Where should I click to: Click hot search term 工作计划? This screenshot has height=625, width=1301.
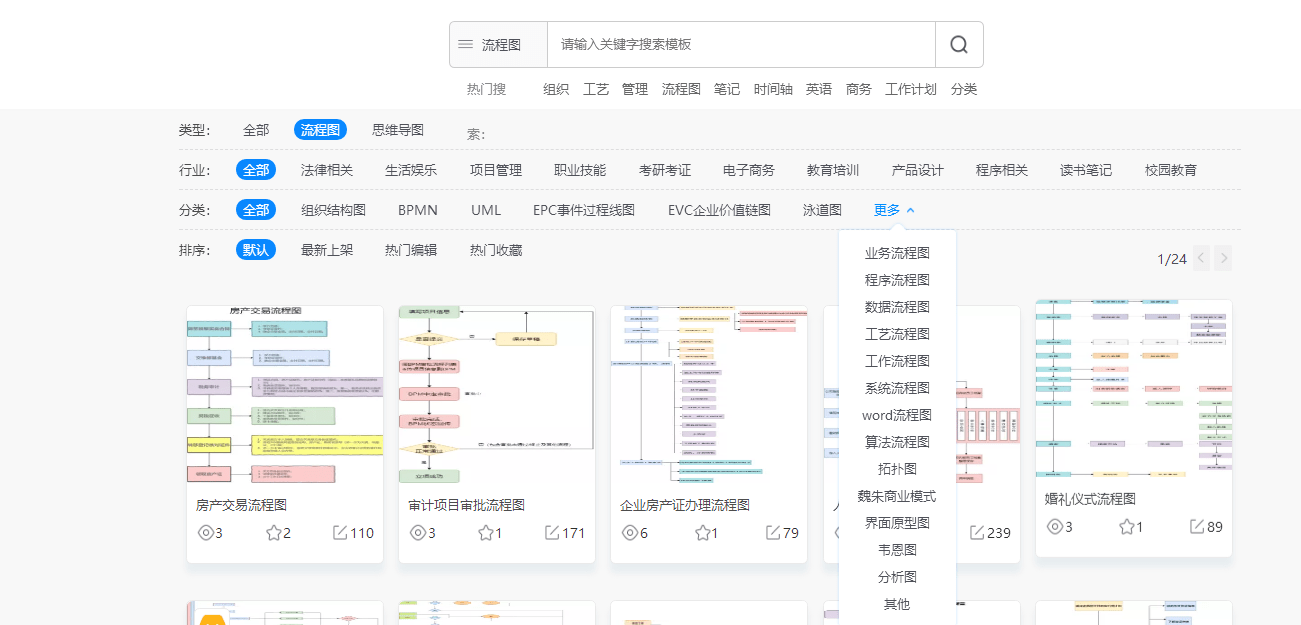pyautogui.click(x=911, y=89)
